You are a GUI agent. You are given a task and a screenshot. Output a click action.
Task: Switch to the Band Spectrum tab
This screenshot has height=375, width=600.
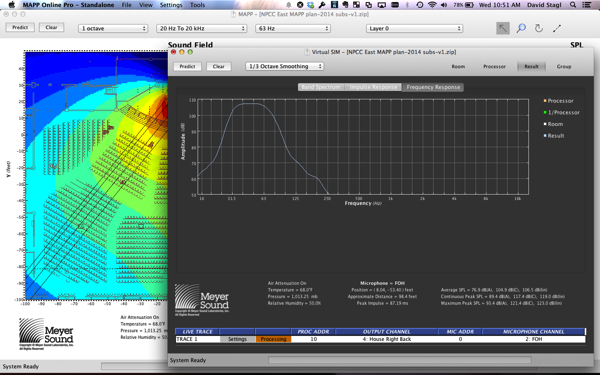click(321, 87)
